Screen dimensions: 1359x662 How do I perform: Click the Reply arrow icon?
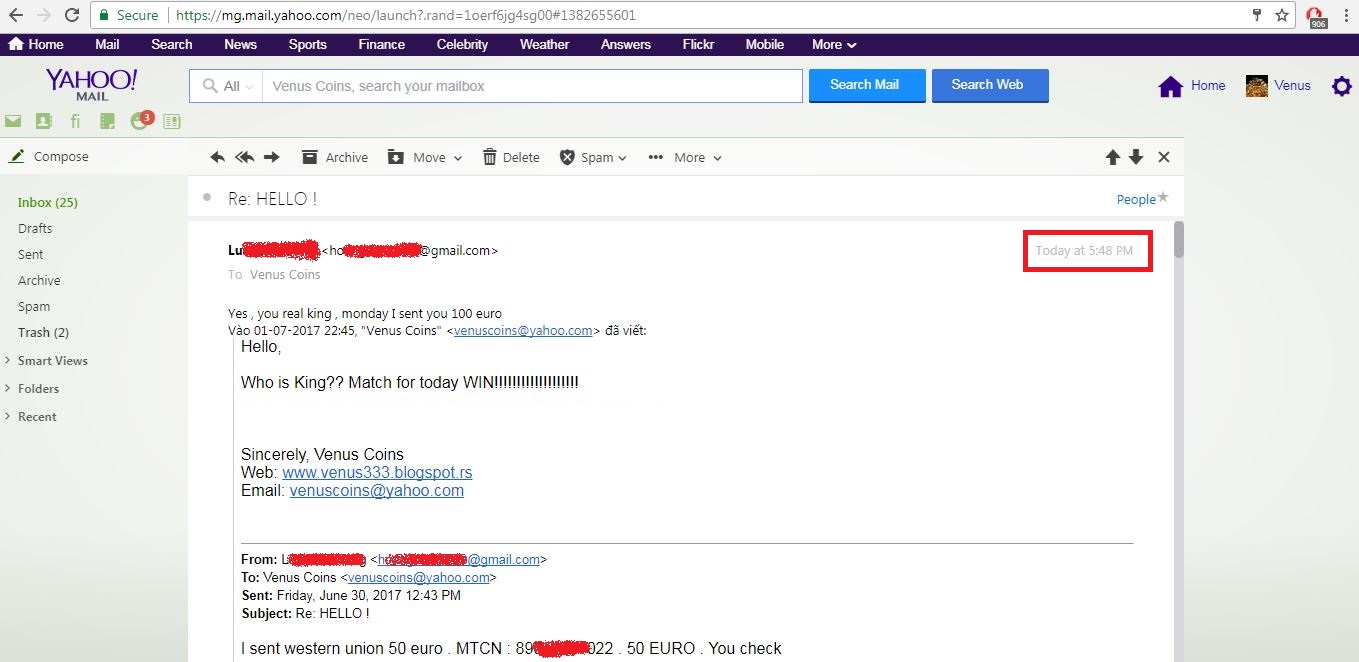point(218,157)
